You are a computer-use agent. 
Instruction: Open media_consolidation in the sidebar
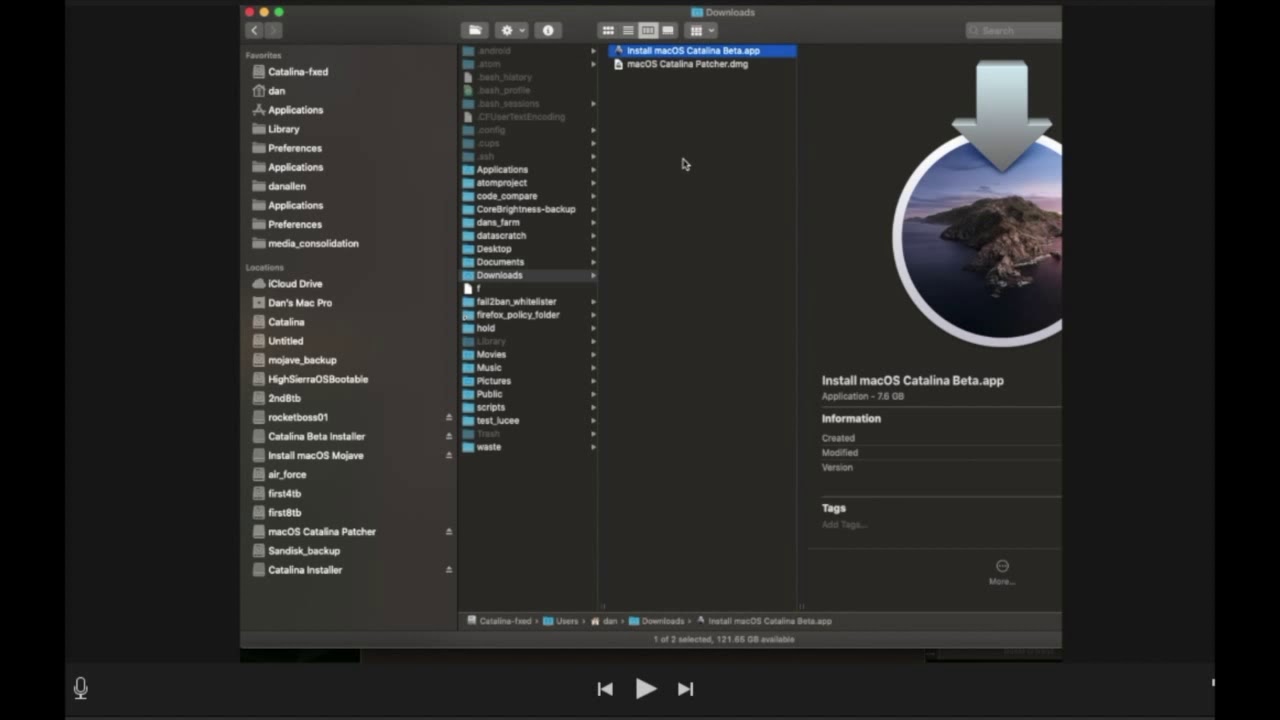tap(313, 244)
